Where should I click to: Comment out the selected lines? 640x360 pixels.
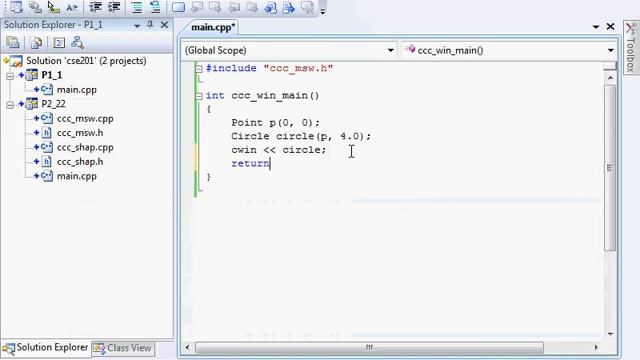(x=137, y=7)
